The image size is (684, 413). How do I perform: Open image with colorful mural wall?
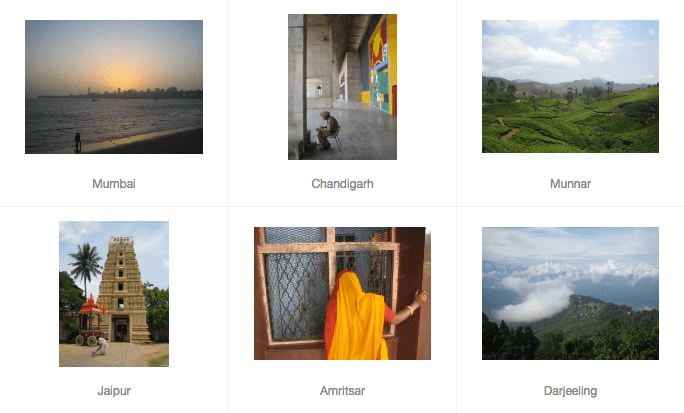coord(342,87)
